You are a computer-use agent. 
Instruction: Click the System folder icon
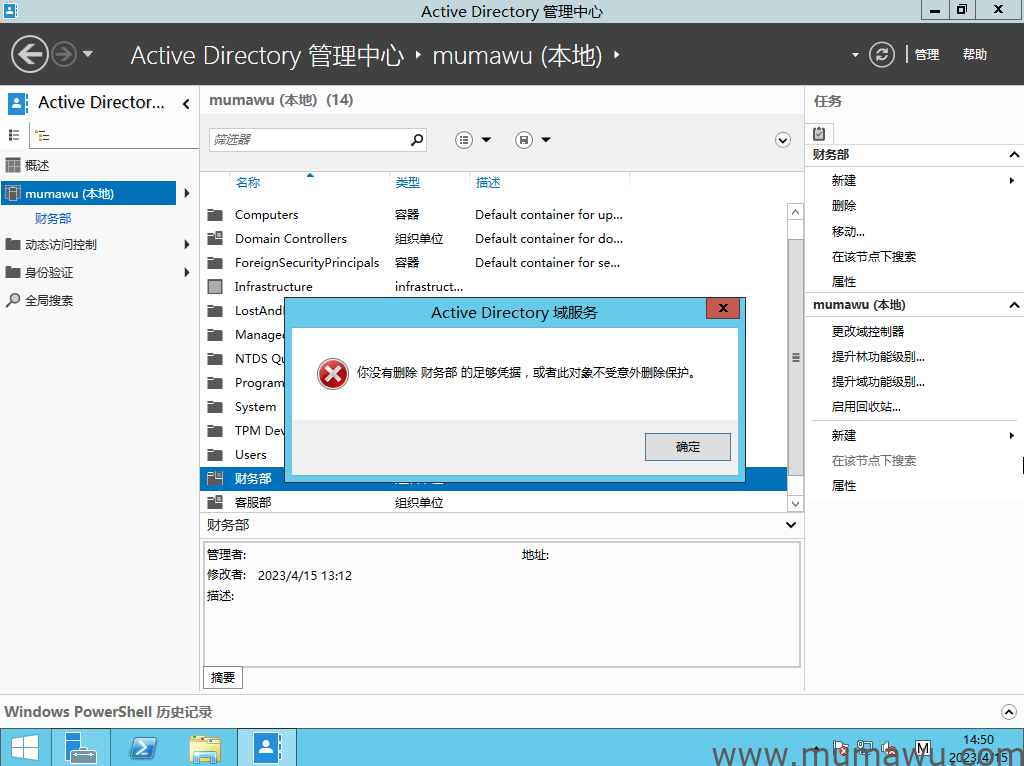pos(215,407)
